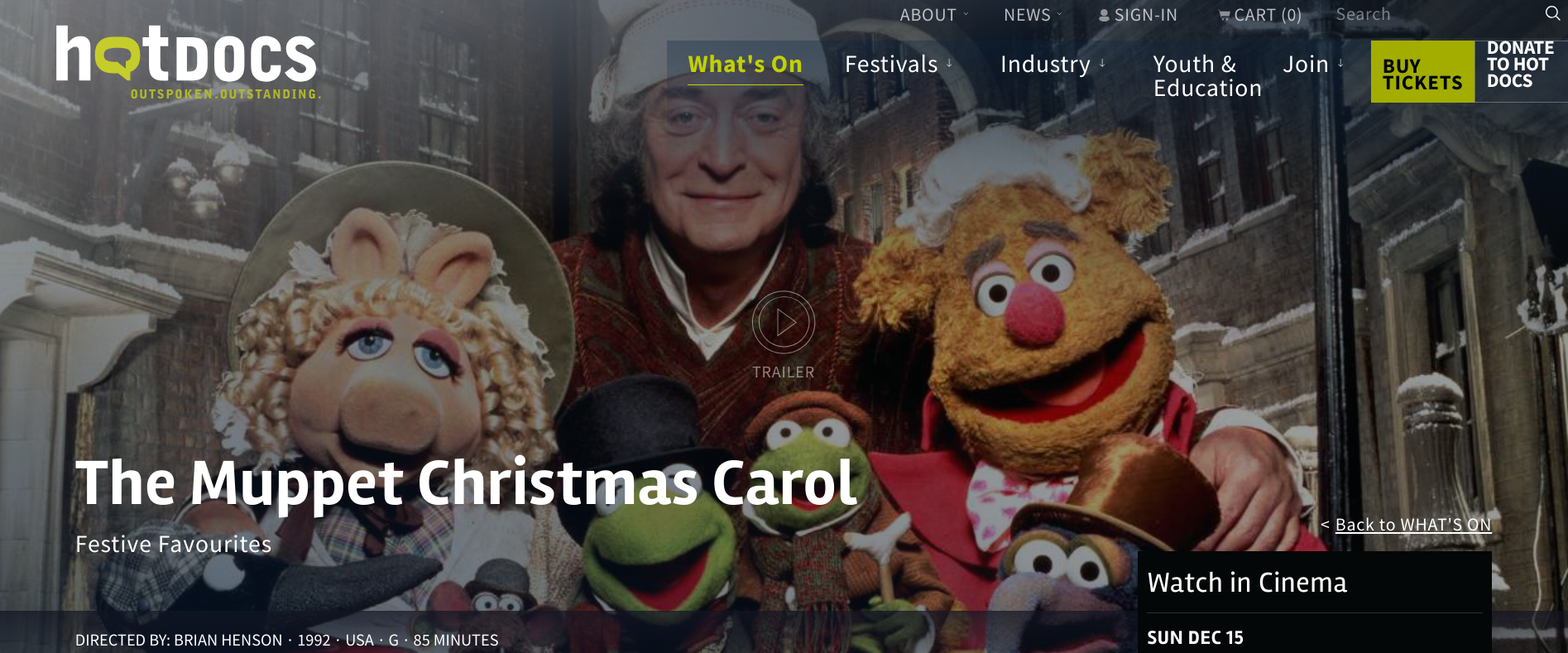Expand the Join menu arrow
The height and width of the screenshot is (653, 1568).
pyautogui.click(x=1340, y=63)
